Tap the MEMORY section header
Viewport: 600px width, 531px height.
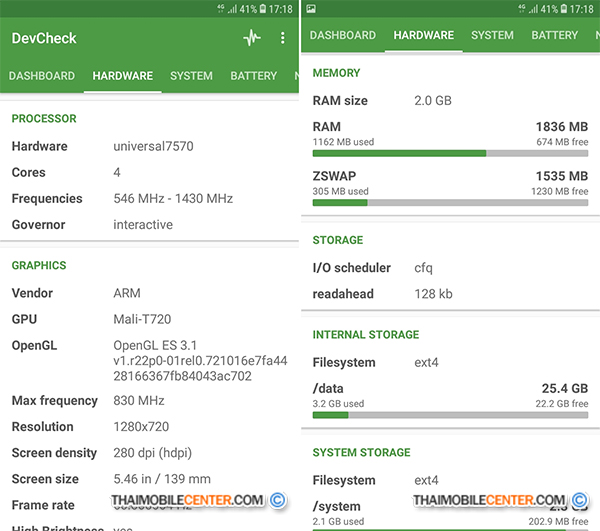pyautogui.click(x=336, y=73)
